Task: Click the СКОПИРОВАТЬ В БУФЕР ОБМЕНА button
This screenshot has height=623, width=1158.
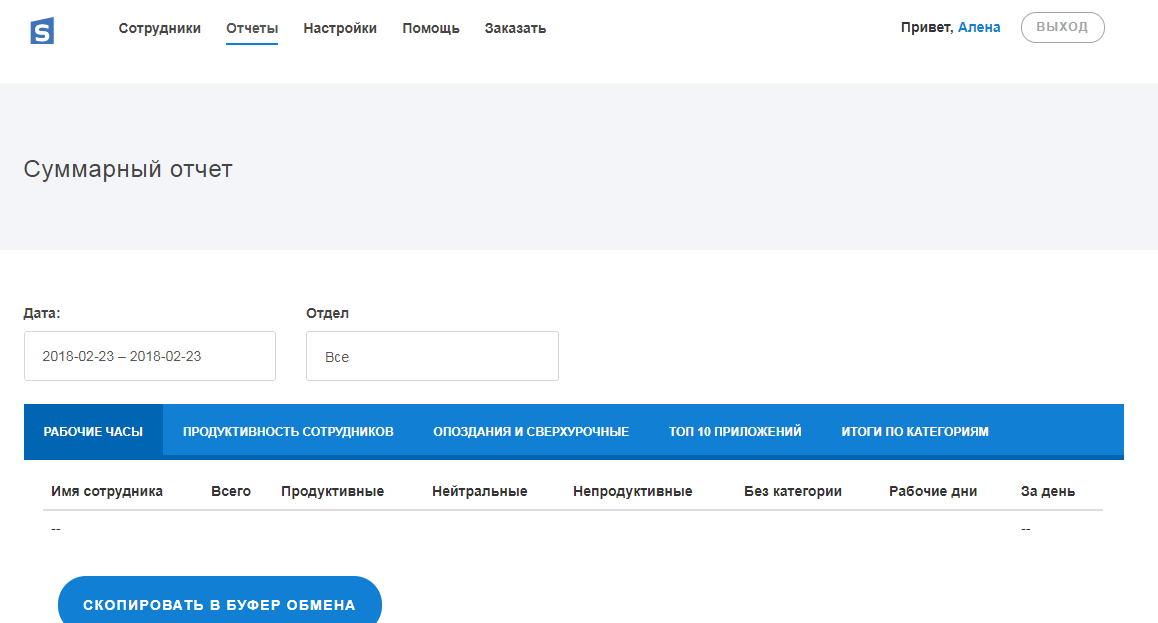Action: pyautogui.click(x=221, y=604)
